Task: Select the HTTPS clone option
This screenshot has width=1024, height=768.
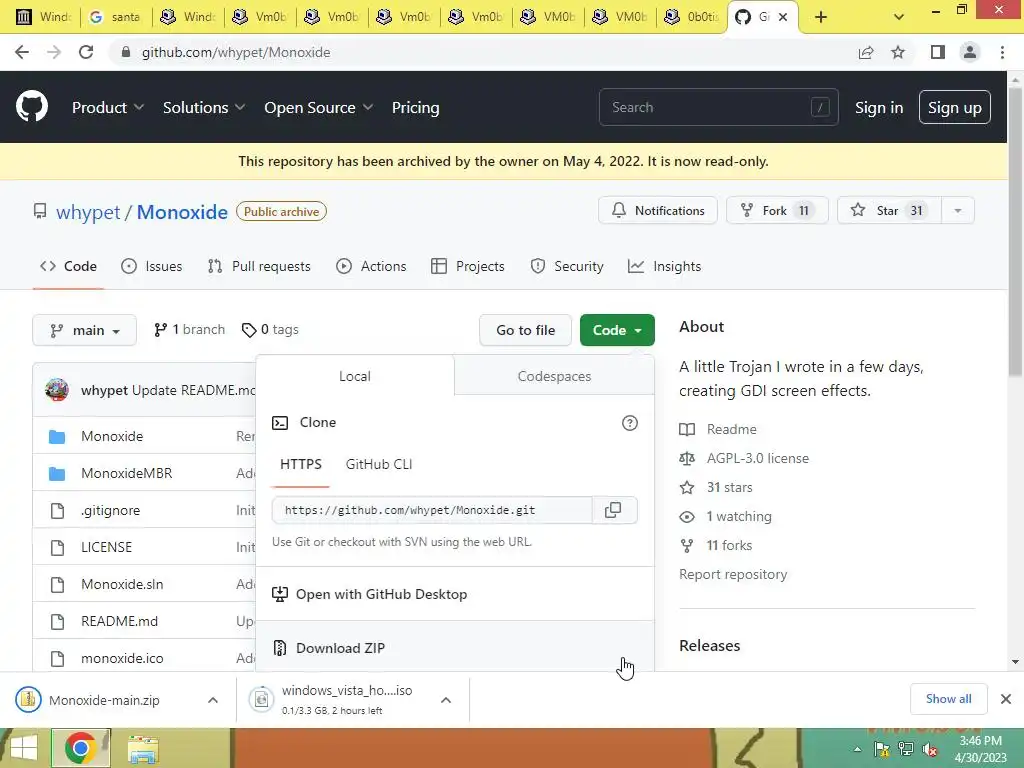Action: (x=301, y=464)
